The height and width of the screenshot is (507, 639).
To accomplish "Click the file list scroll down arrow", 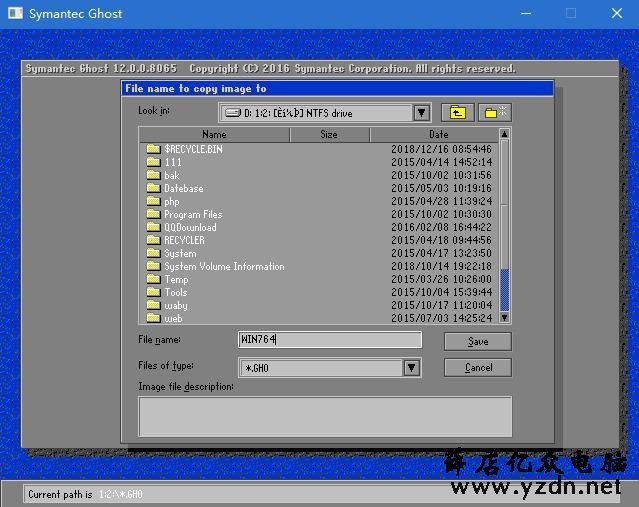I will tap(505, 317).
